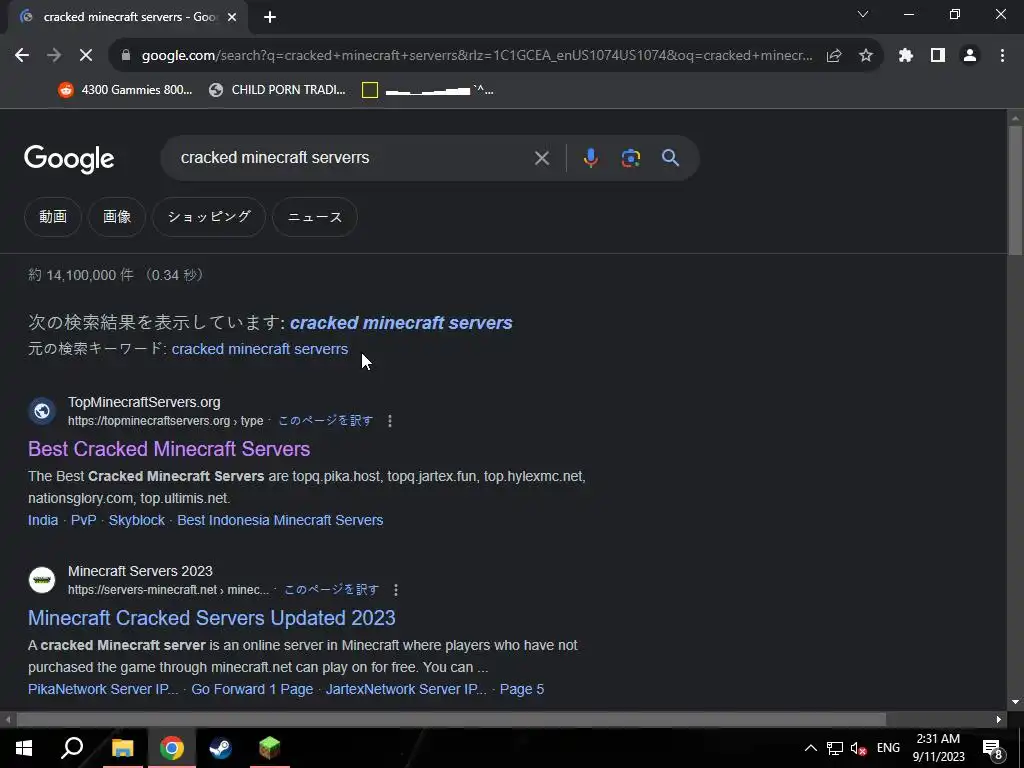Open the Chrome side panel
The image size is (1024, 768).
pos(938,56)
